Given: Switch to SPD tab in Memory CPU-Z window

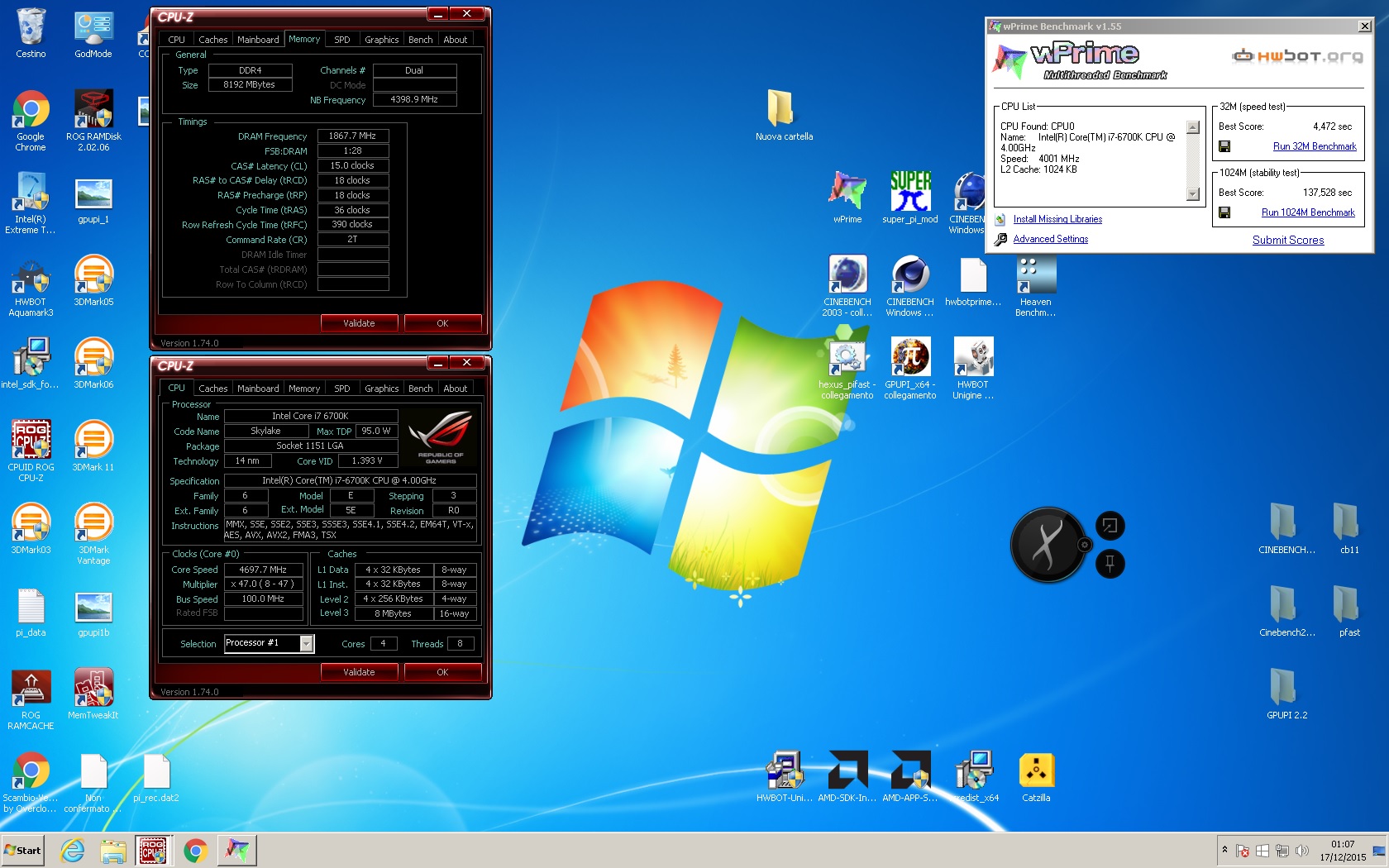Looking at the screenshot, I should click(x=341, y=40).
